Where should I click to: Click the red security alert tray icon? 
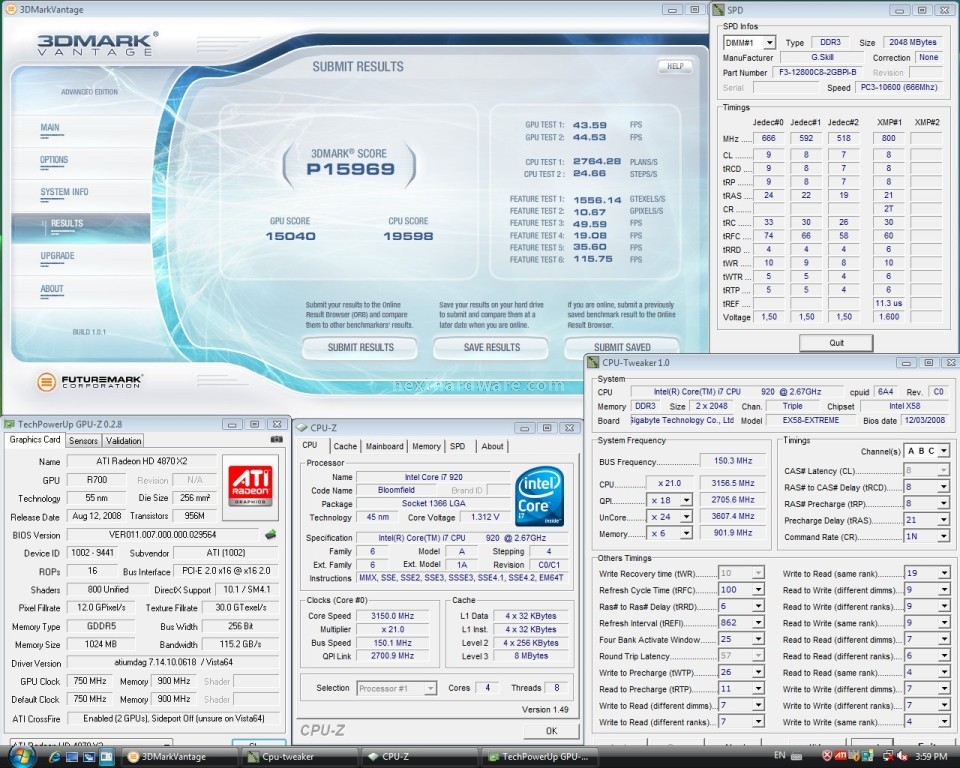click(827, 756)
